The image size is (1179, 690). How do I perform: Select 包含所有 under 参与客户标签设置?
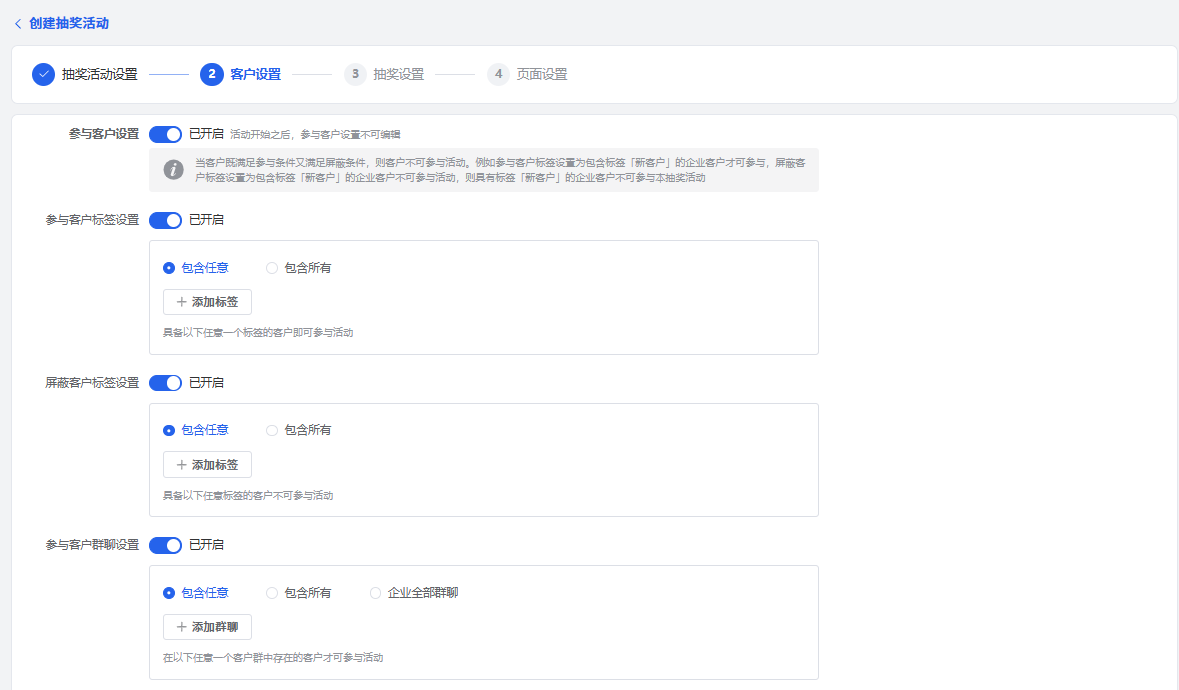pyautogui.click(x=299, y=268)
